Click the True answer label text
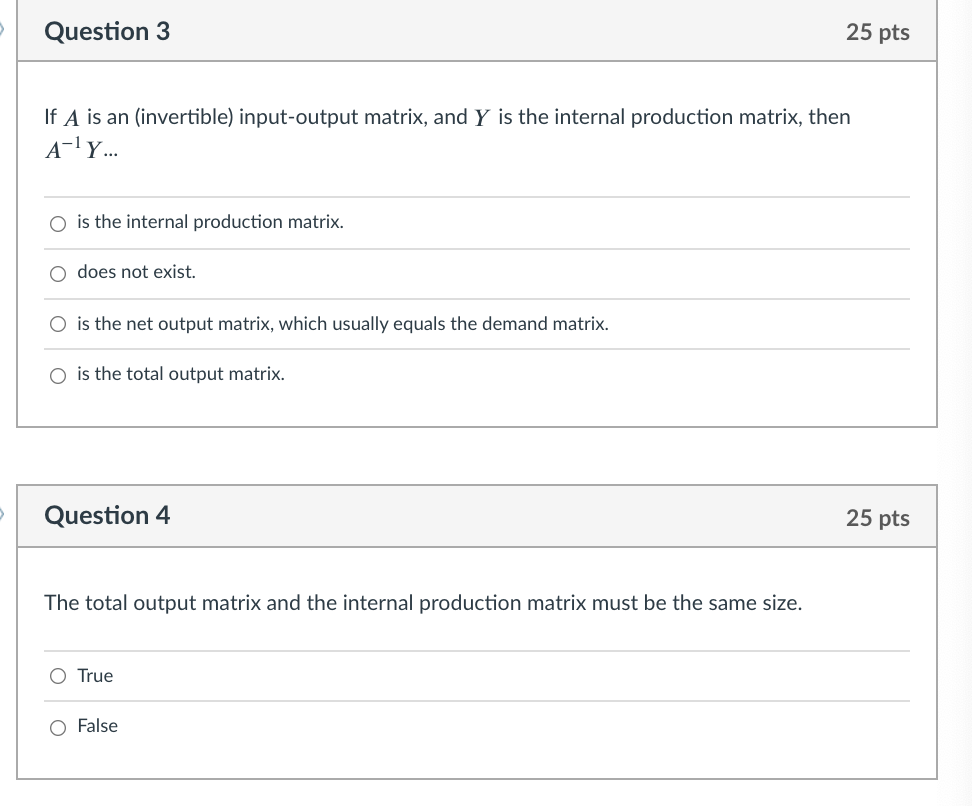Image resolution: width=972 pixels, height=806 pixels. click(95, 676)
